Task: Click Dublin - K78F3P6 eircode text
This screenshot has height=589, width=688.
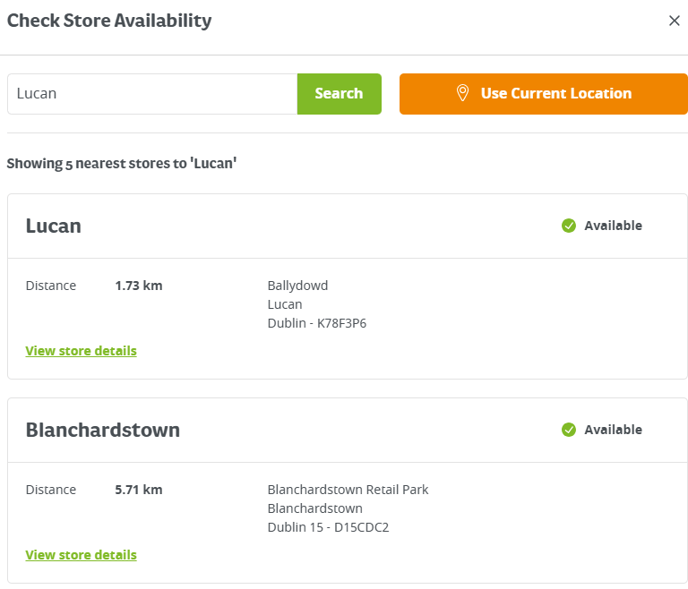Action: [317, 323]
